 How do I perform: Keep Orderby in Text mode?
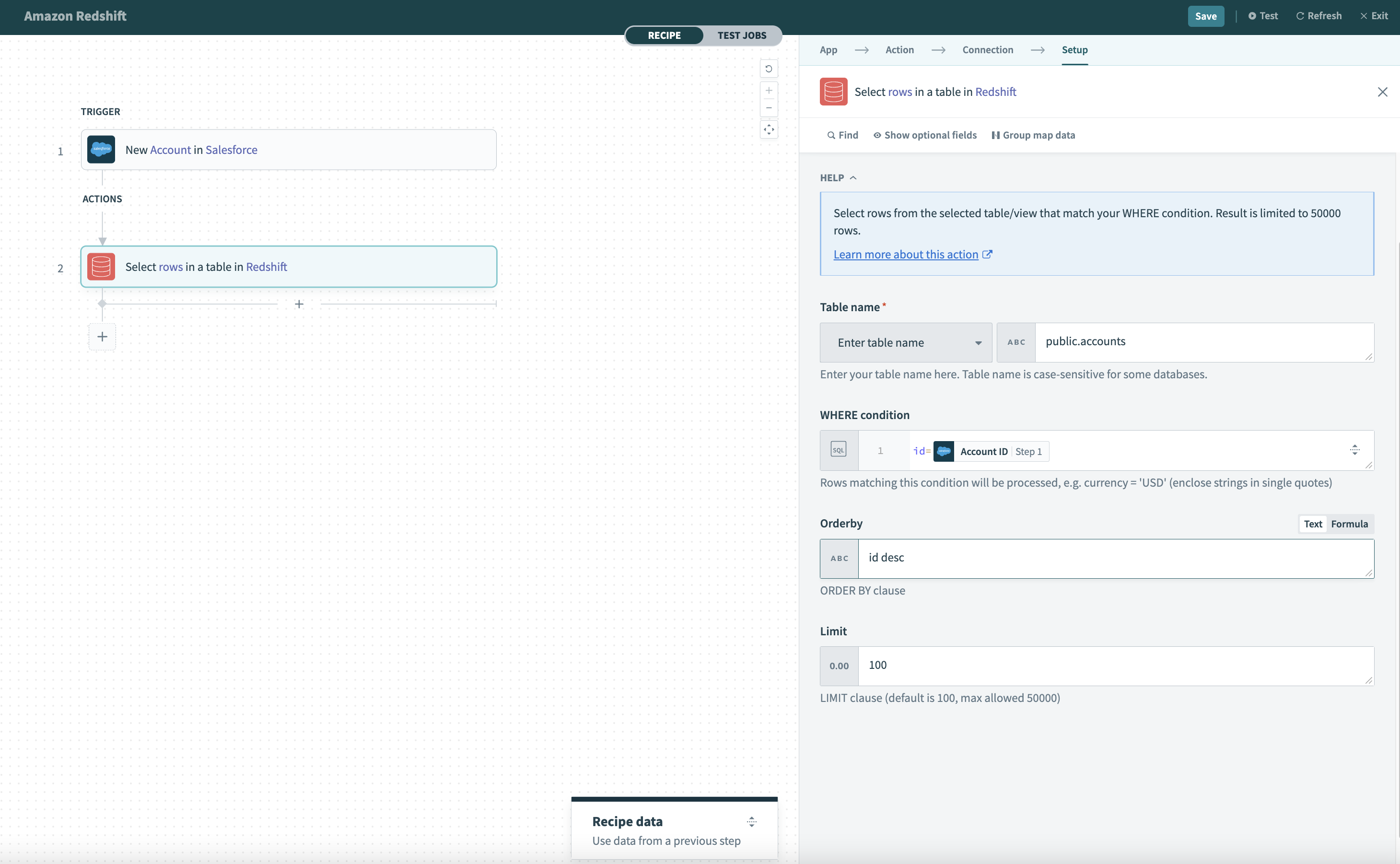point(1313,524)
